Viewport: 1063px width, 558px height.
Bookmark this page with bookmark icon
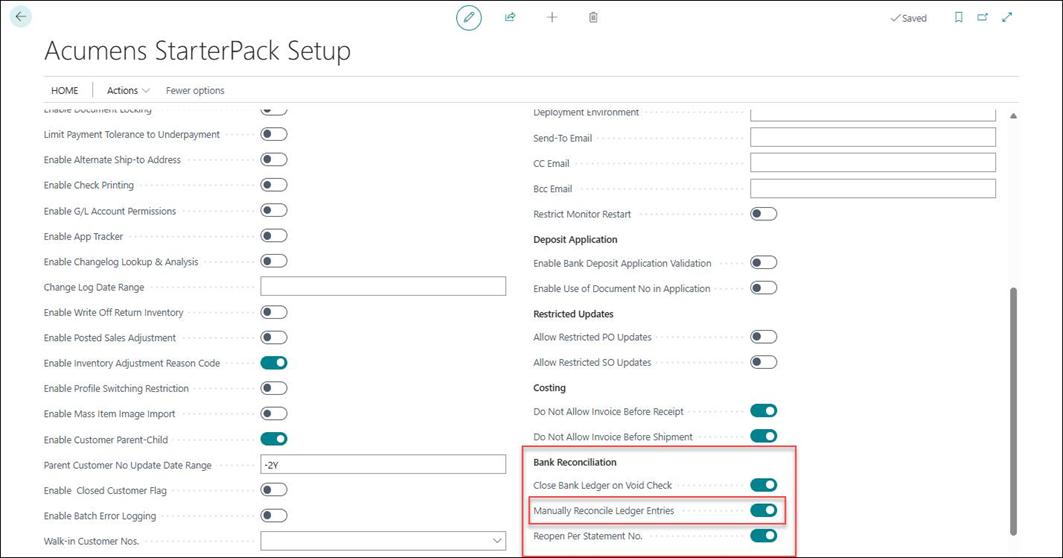tap(959, 18)
